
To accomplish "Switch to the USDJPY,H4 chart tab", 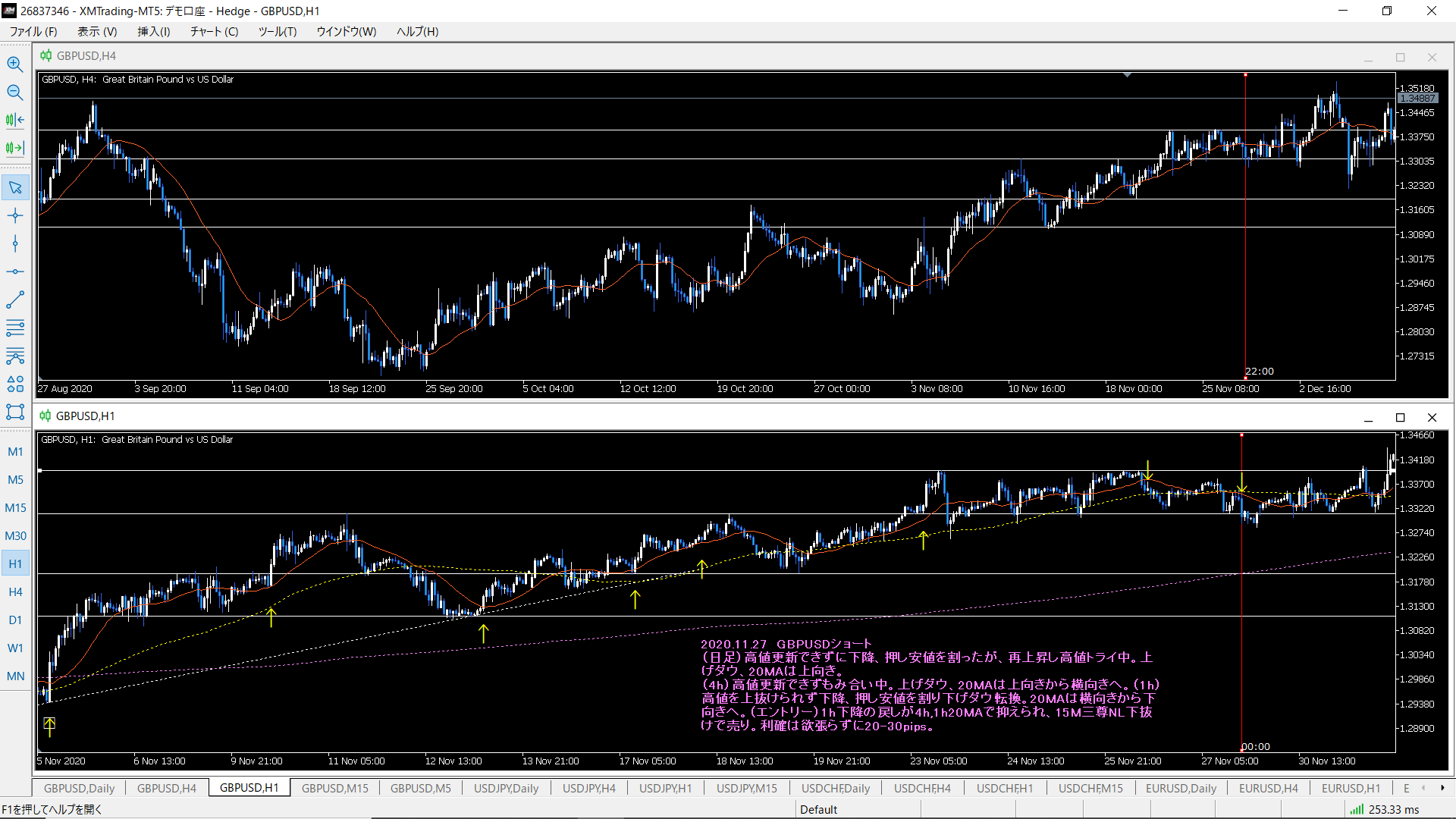I will (589, 788).
